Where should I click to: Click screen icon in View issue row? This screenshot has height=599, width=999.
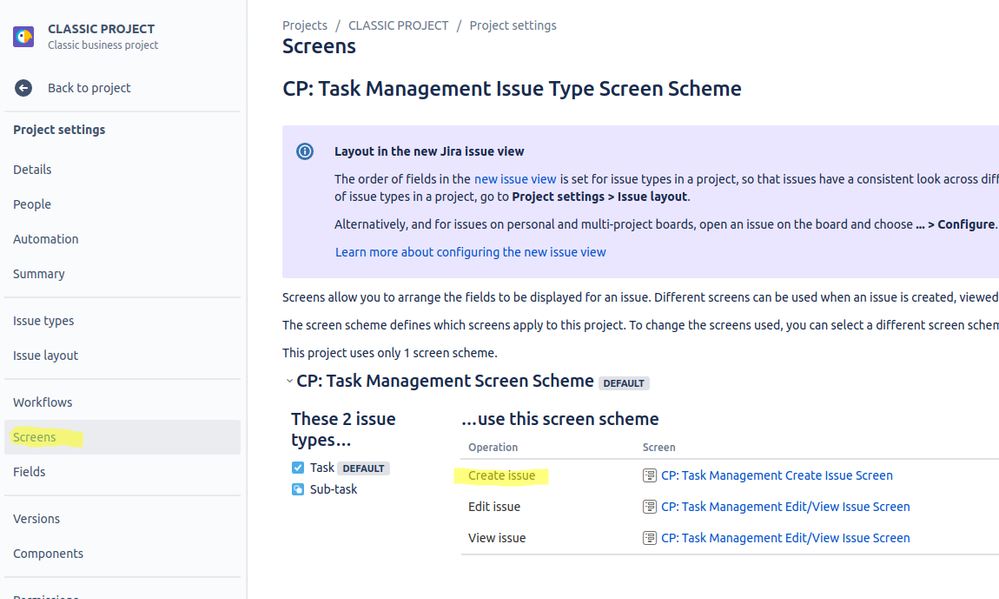tap(649, 538)
